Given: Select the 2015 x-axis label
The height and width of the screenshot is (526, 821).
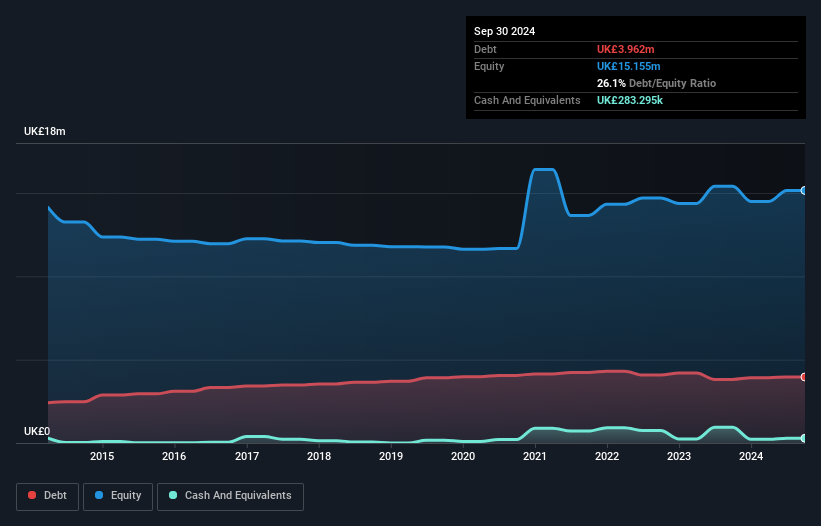Looking at the screenshot, I should 102,456.
